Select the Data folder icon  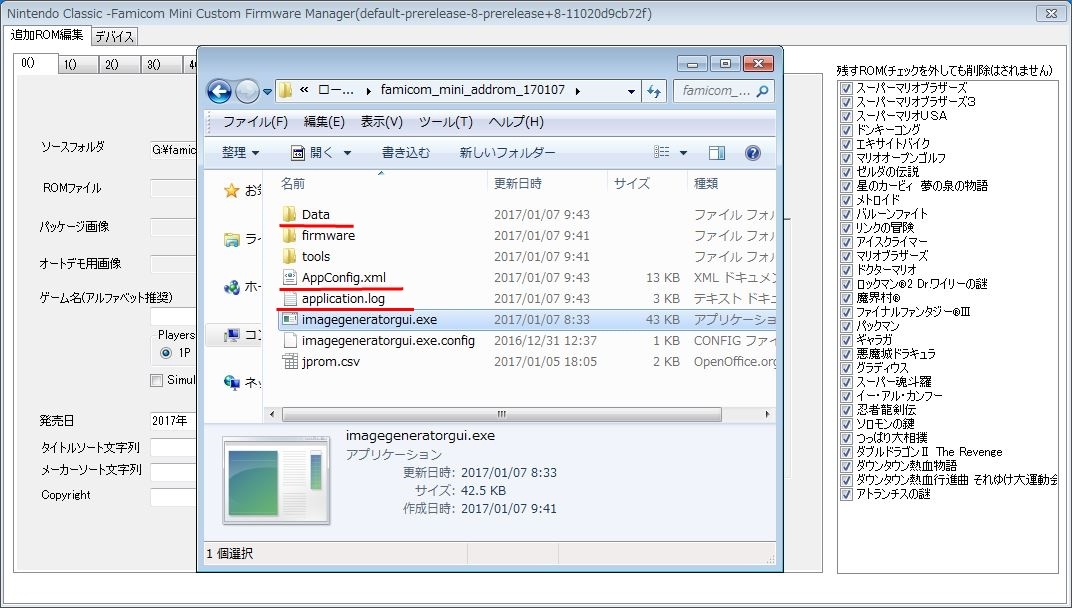tap(289, 214)
